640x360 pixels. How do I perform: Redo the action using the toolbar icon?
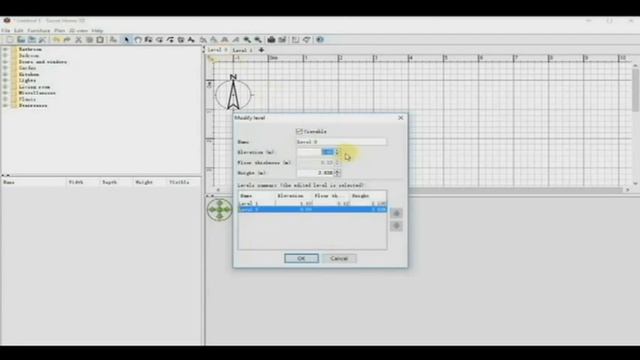click(x=67, y=40)
